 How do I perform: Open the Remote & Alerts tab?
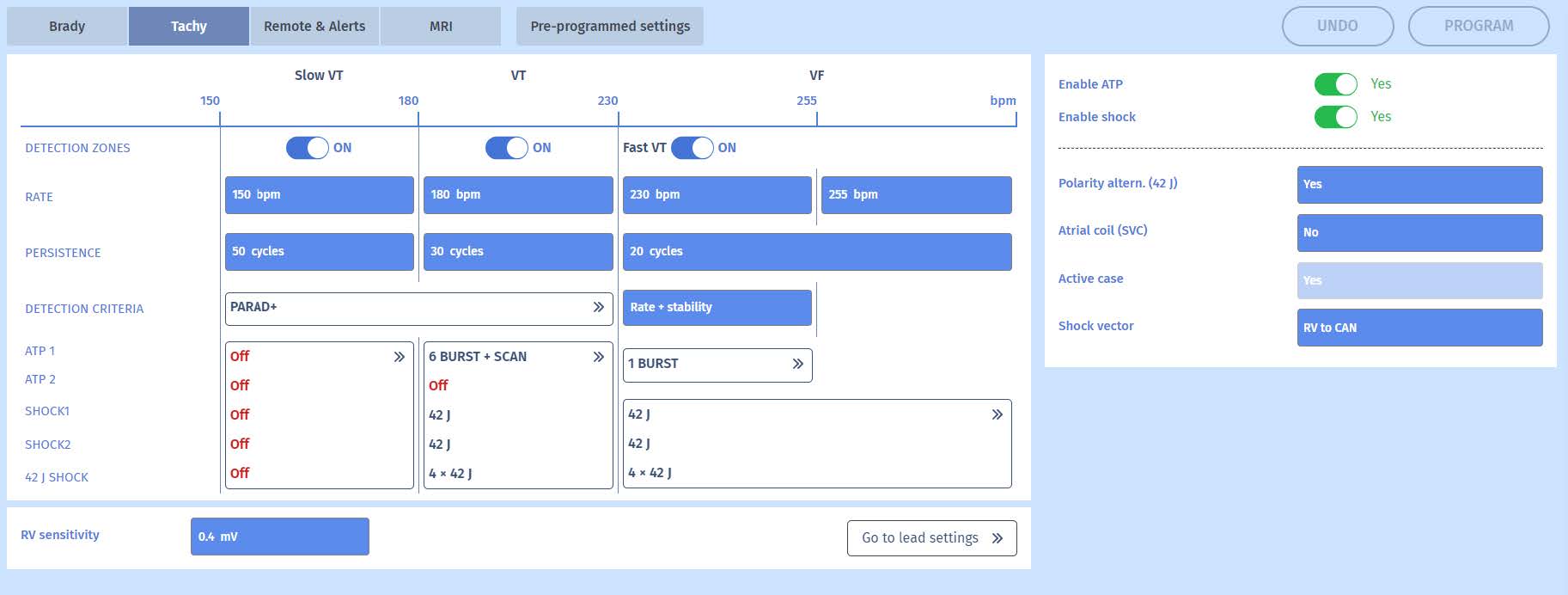tap(314, 27)
